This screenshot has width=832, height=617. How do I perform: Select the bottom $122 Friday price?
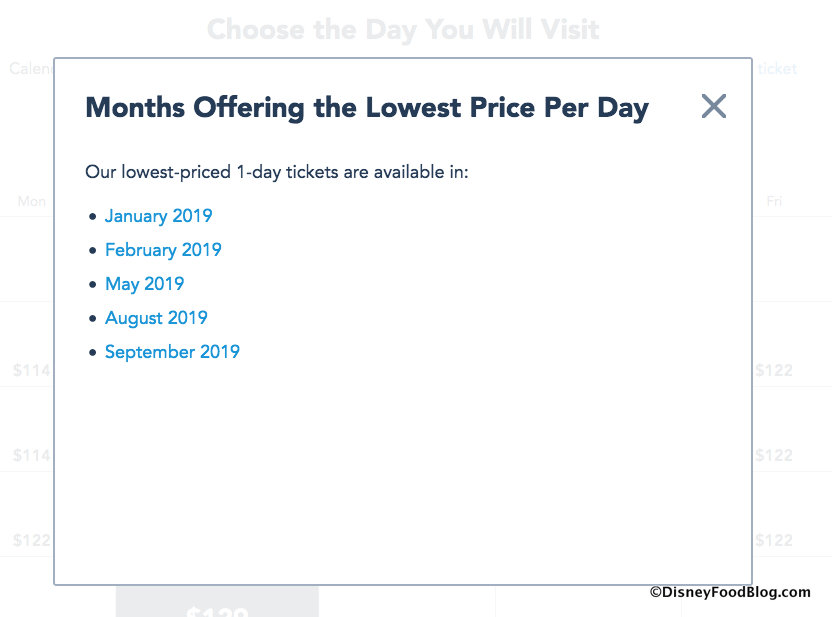(x=774, y=541)
